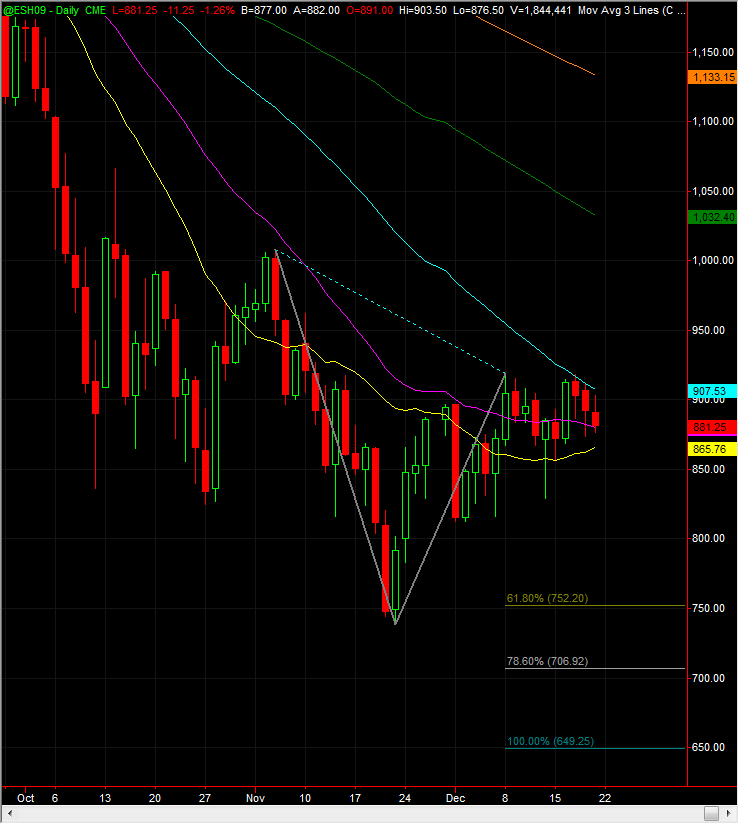Image resolution: width=738 pixels, height=824 pixels.
Task: Click the cyan 907.53 price tag
Action: pos(712,391)
